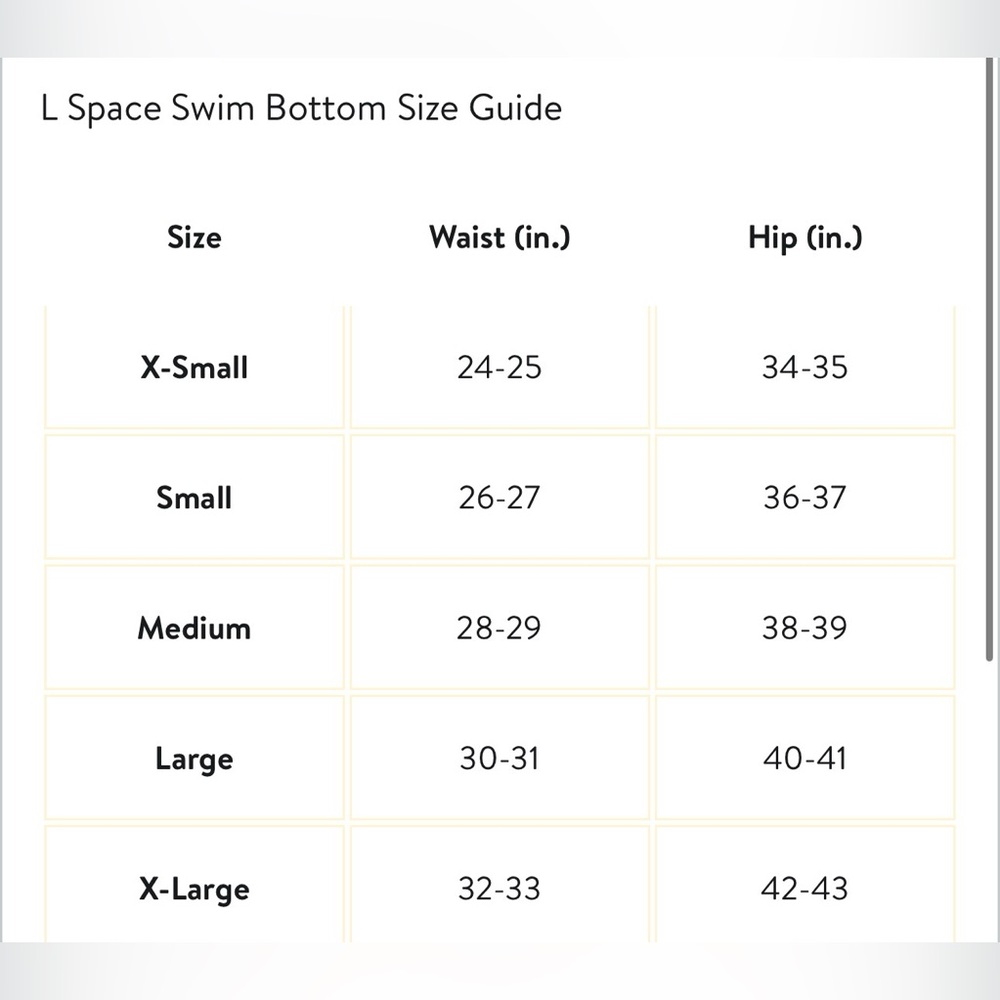
Task: Click the vertical scrollbar thumb on the right
Action: tap(989, 360)
